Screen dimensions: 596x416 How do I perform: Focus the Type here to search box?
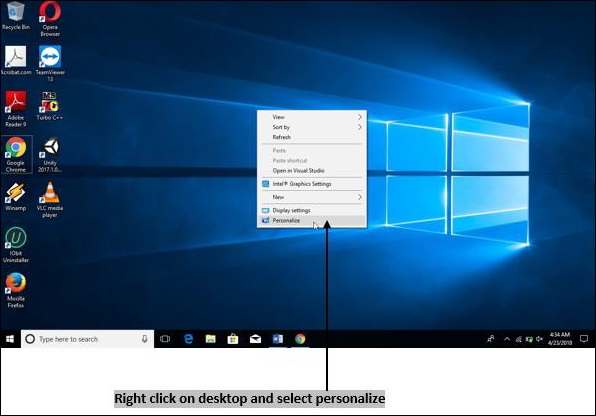(x=87, y=339)
